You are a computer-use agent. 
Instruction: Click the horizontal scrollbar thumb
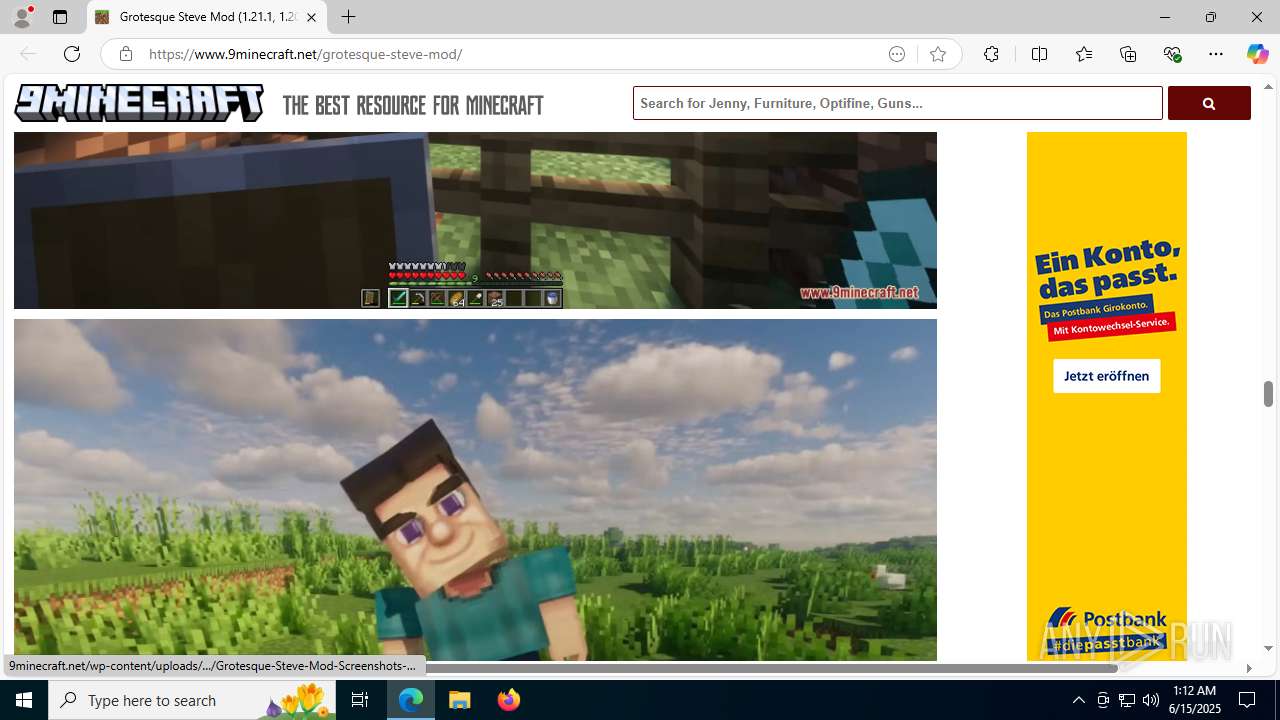click(x=770, y=668)
